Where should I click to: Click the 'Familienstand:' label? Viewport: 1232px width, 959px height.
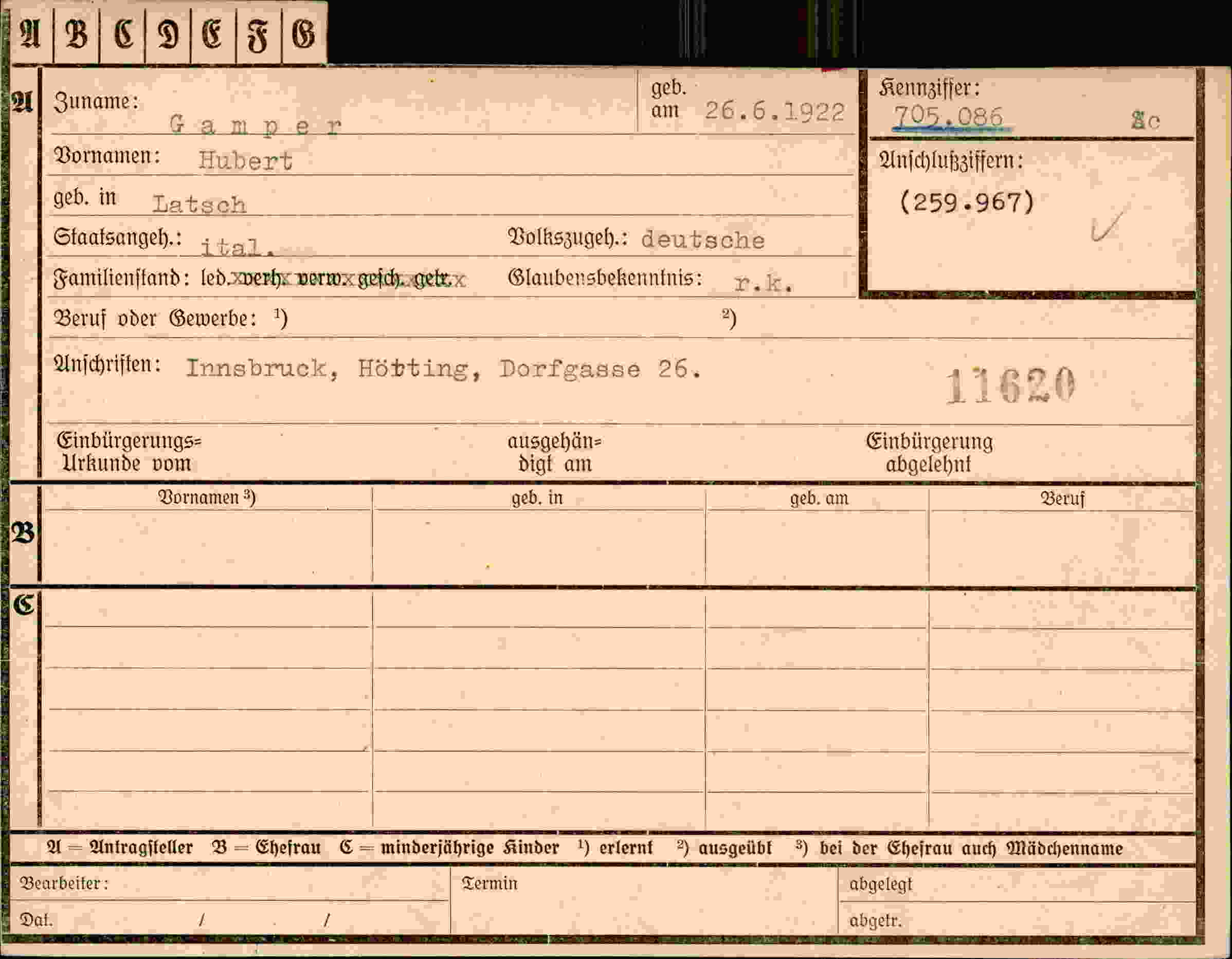coord(121,279)
